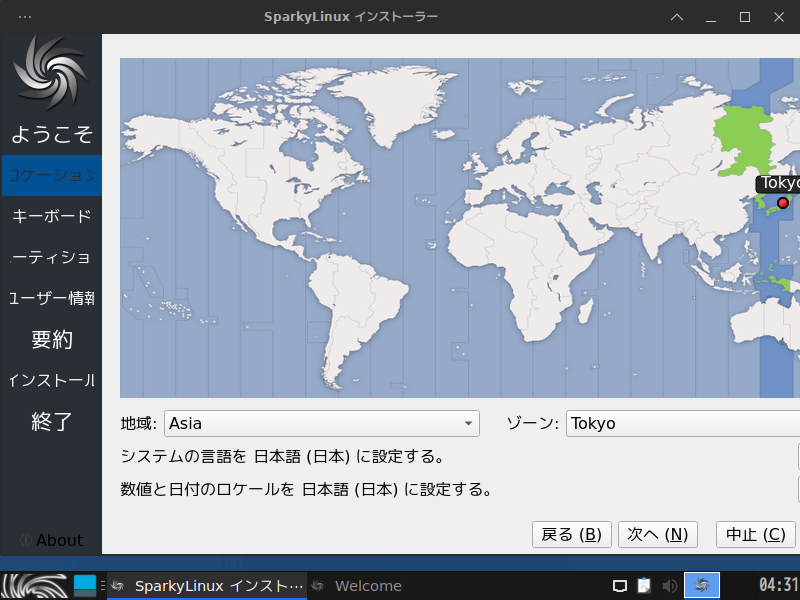800x600 pixels.
Task: Click the ゾーン: label text
Action: tap(533, 423)
